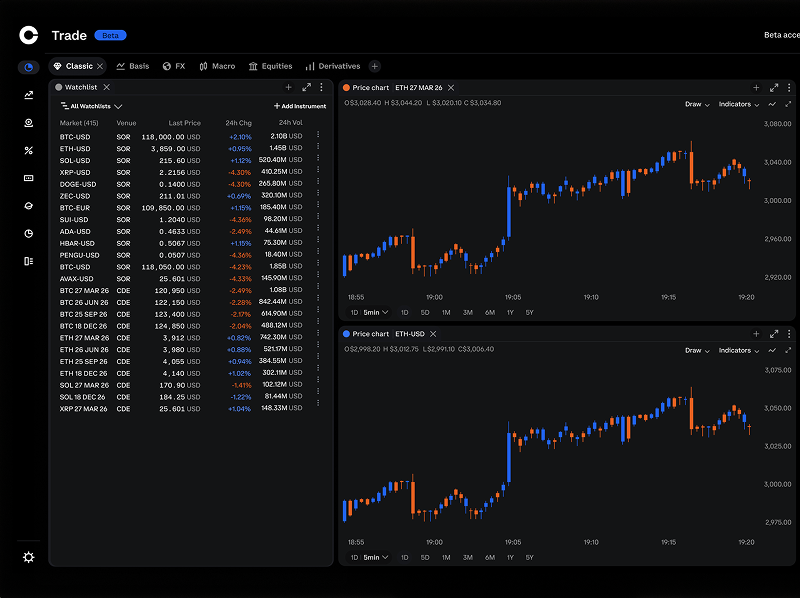
Task: Click the clock history icon in sidebar
Action: [x=27, y=234]
